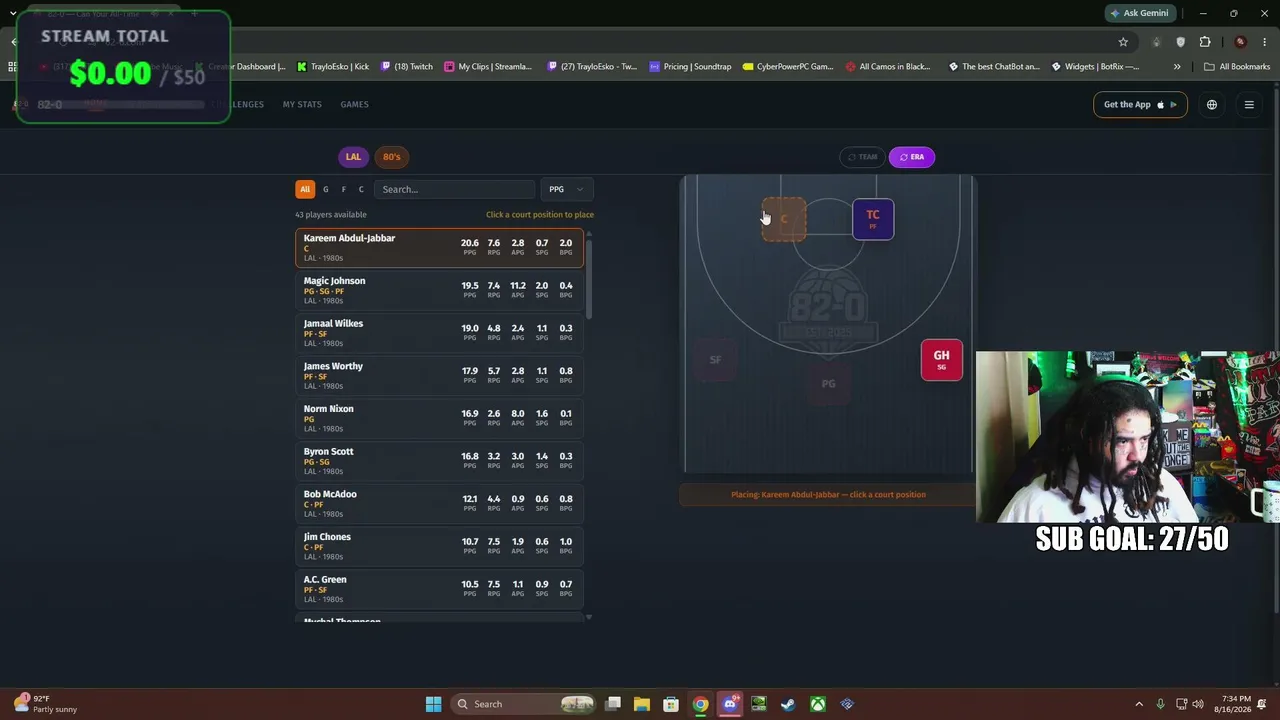
Task: Select Kareem Abdul-Jabbar in the player list
Action: click(439, 247)
